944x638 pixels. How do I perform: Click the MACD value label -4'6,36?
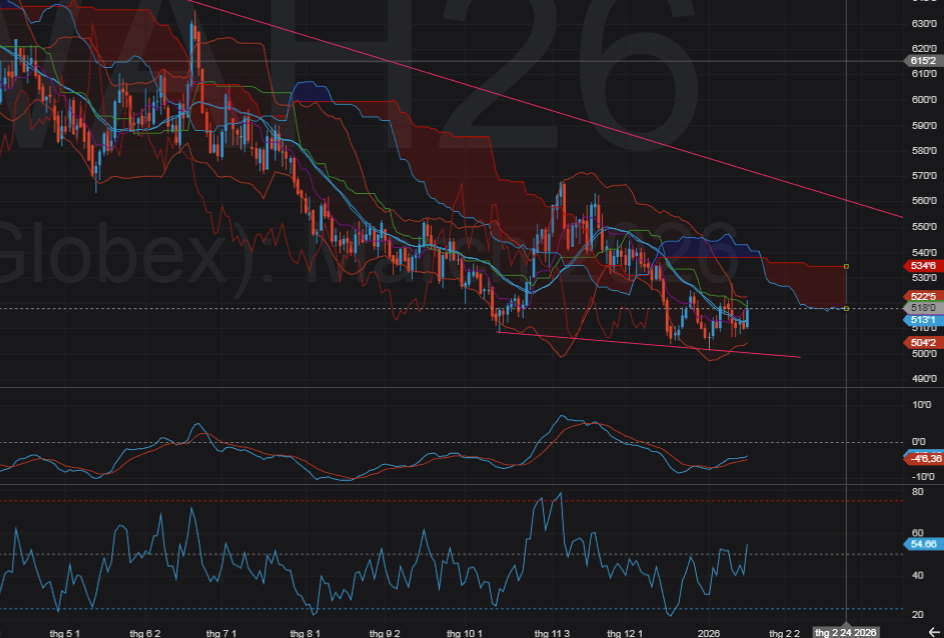[925, 458]
